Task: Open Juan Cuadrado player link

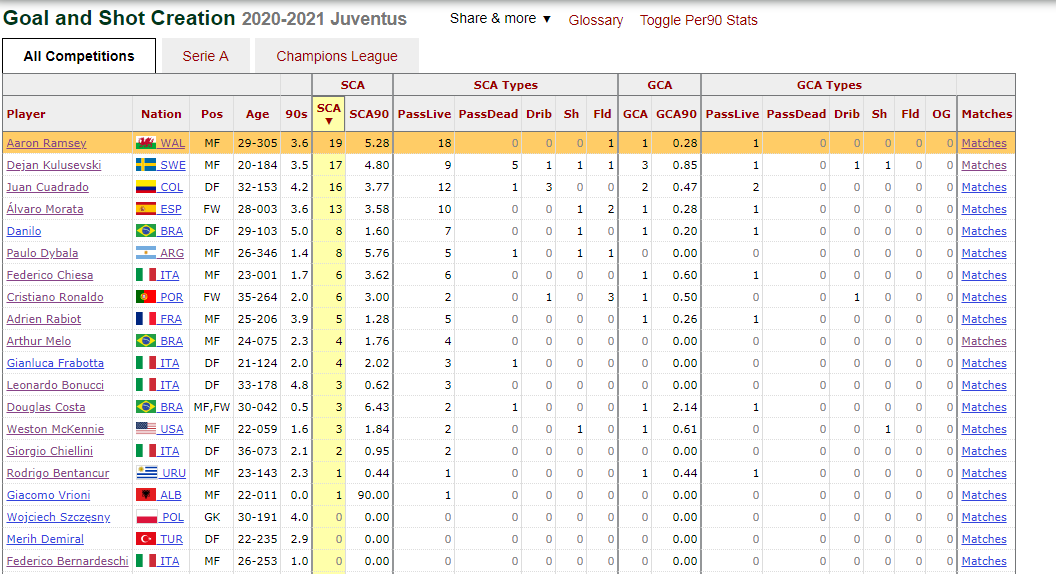Action: [x=48, y=187]
